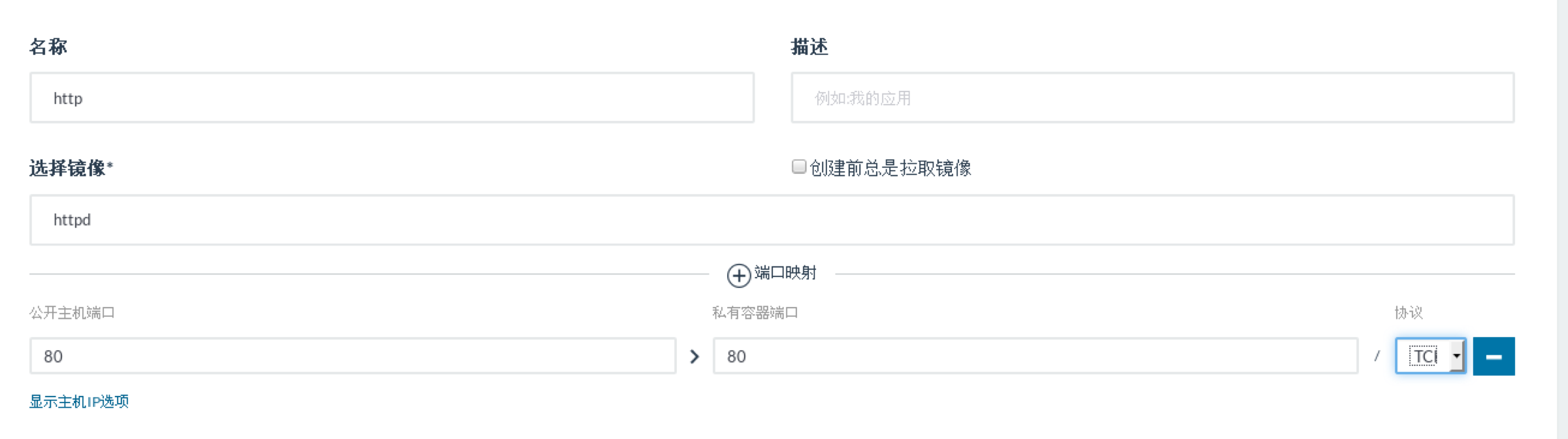Toggle the 创建前总是拉取镜像 checkbox
This screenshot has width=1568, height=439.
coord(798,167)
